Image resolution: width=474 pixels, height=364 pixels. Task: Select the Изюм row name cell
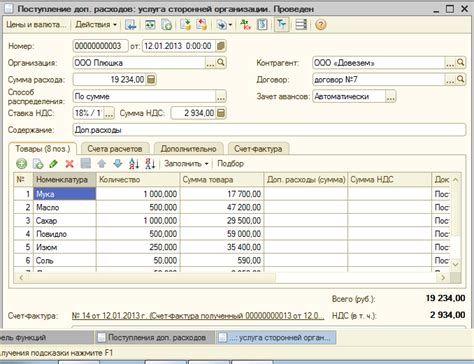65,247
